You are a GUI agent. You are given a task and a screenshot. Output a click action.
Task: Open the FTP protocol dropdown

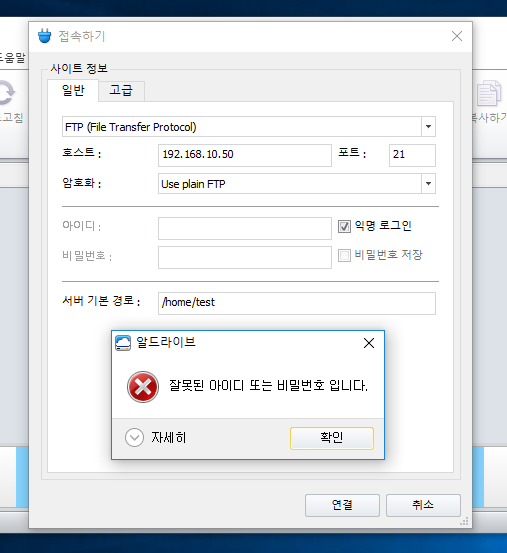pyautogui.click(x=428, y=127)
